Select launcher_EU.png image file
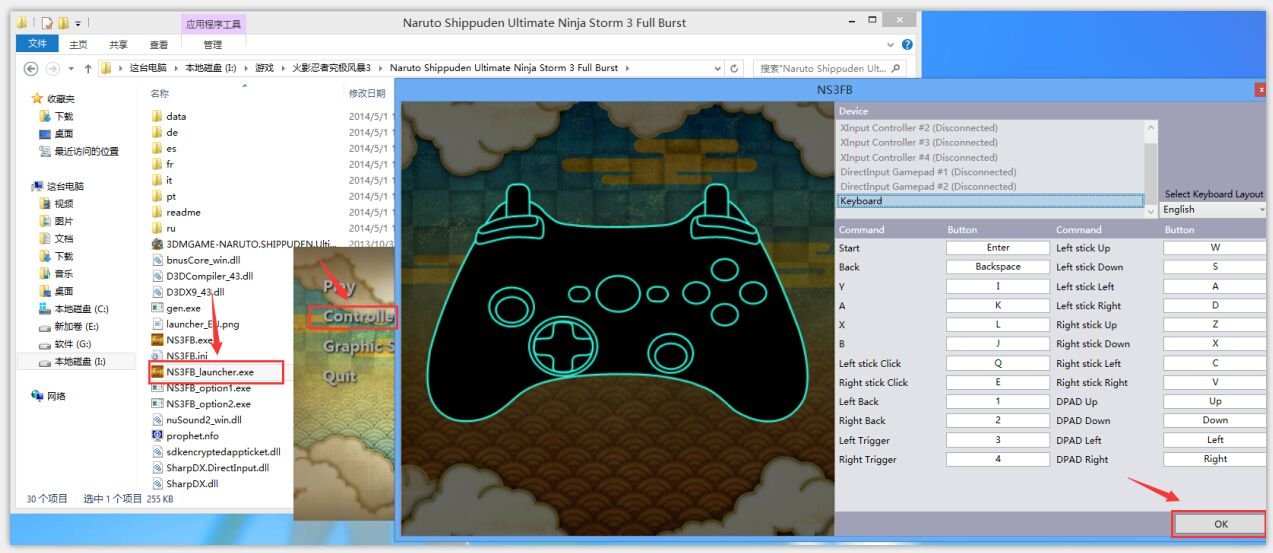 point(202,324)
